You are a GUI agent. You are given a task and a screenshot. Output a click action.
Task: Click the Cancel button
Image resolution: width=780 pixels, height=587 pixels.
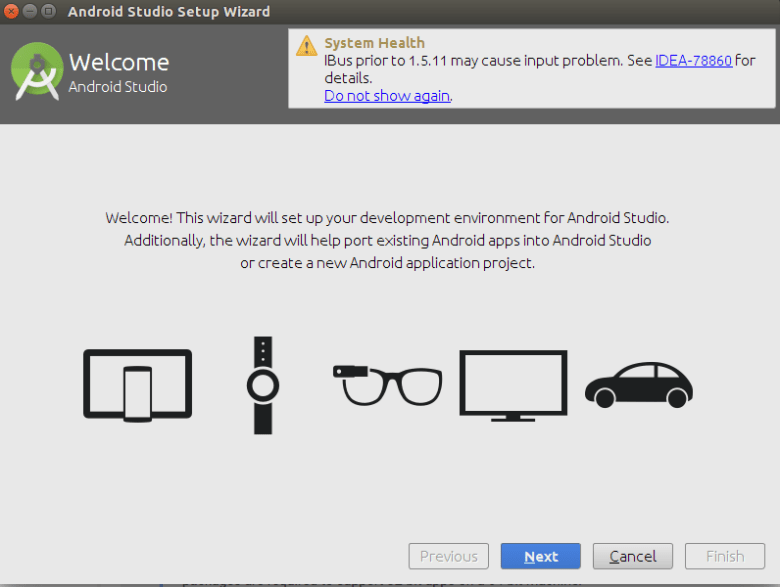point(632,556)
